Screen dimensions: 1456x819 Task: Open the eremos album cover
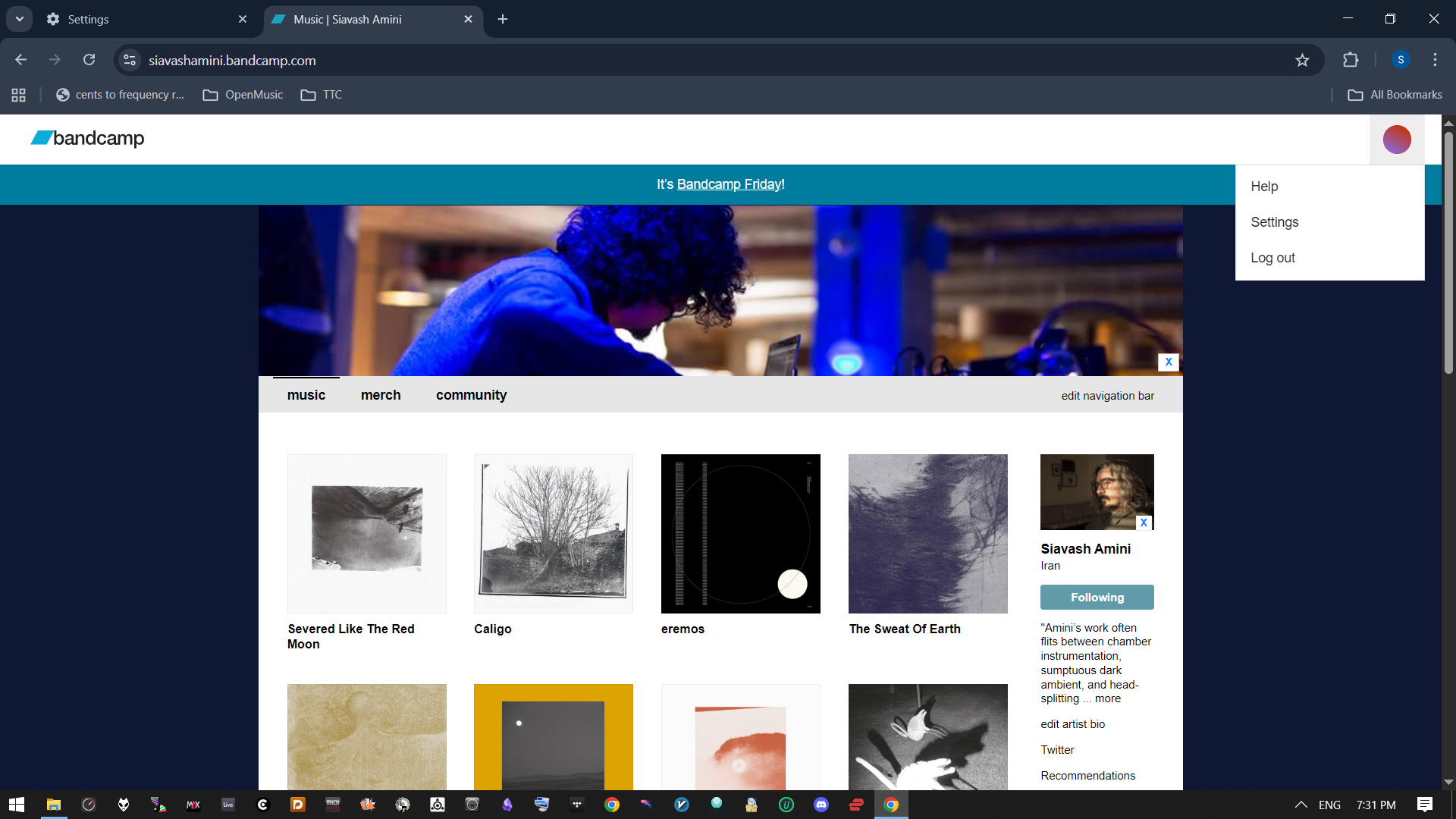tap(740, 534)
